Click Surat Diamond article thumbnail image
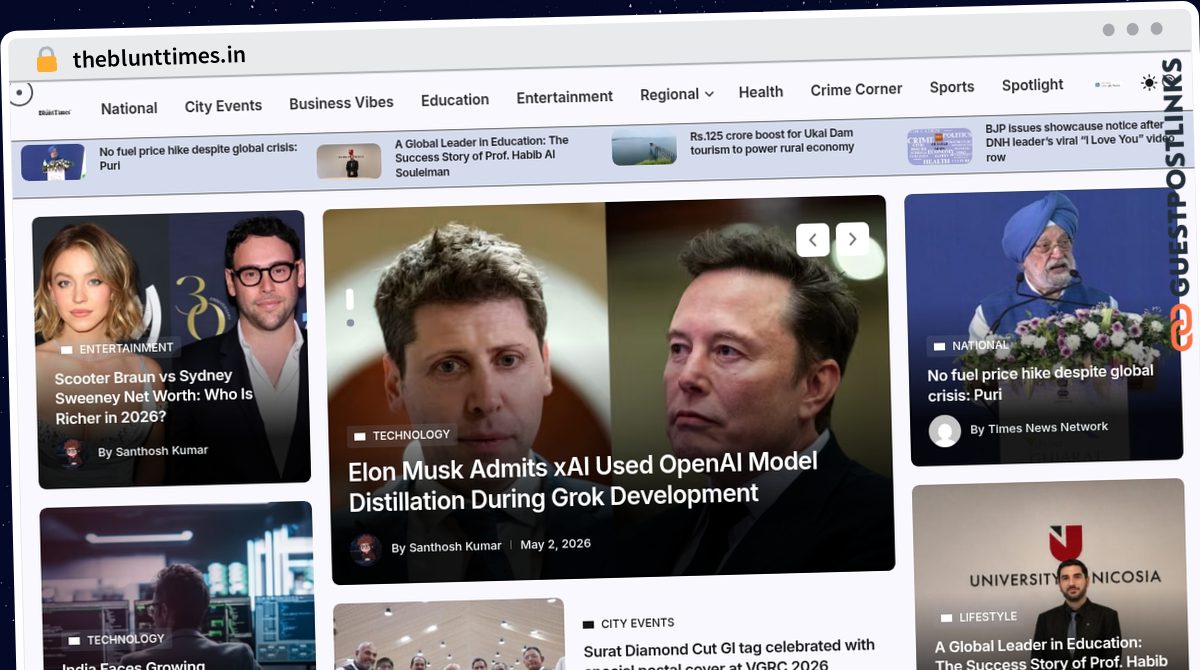This screenshot has height=670, width=1200. coord(449,635)
